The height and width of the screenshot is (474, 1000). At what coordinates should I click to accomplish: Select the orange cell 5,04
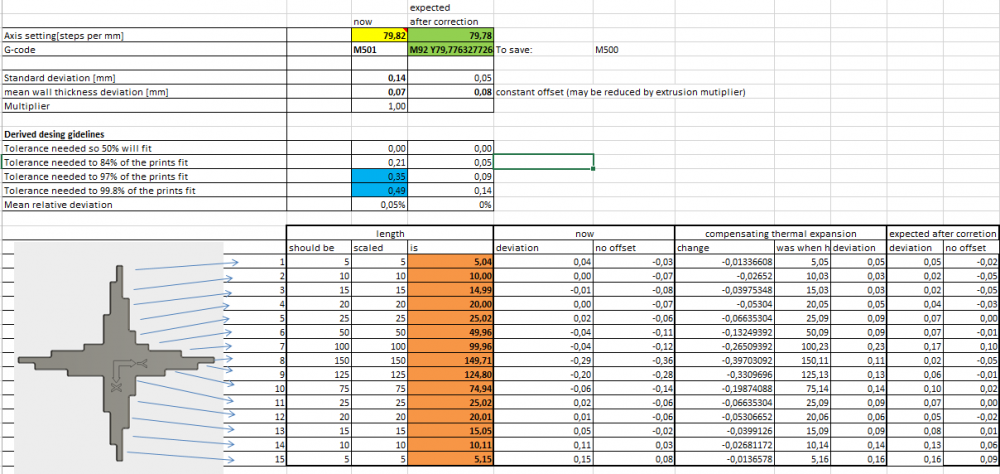coord(450,261)
